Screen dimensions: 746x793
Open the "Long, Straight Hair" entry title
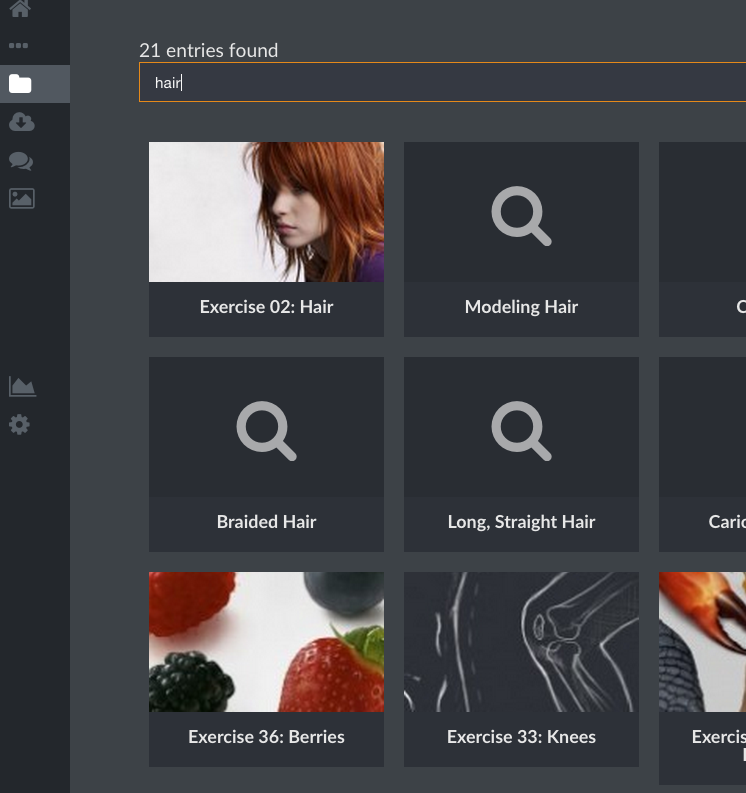click(x=521, y=522)
